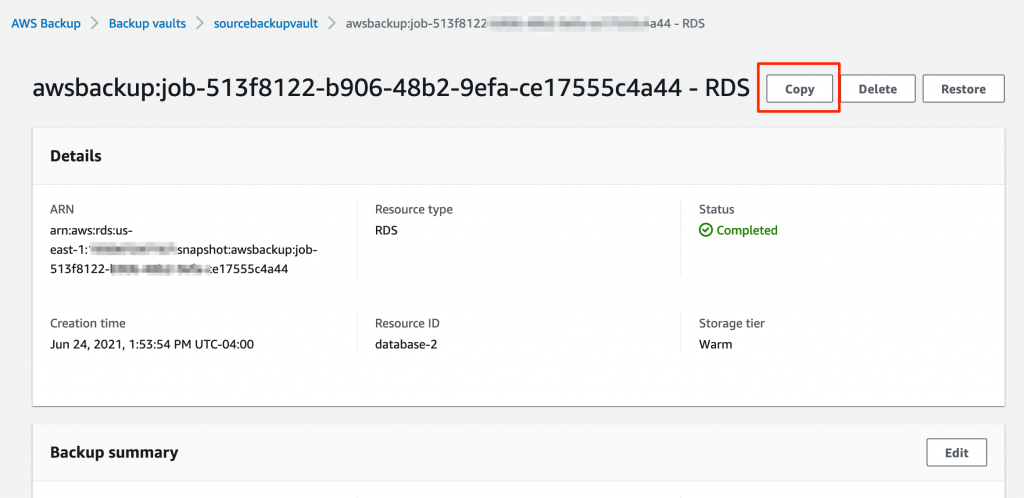The height and width of the screenshot is (498, 1024).
Task: Select the Warm storage tier value
Action: (x=715, y=344)
